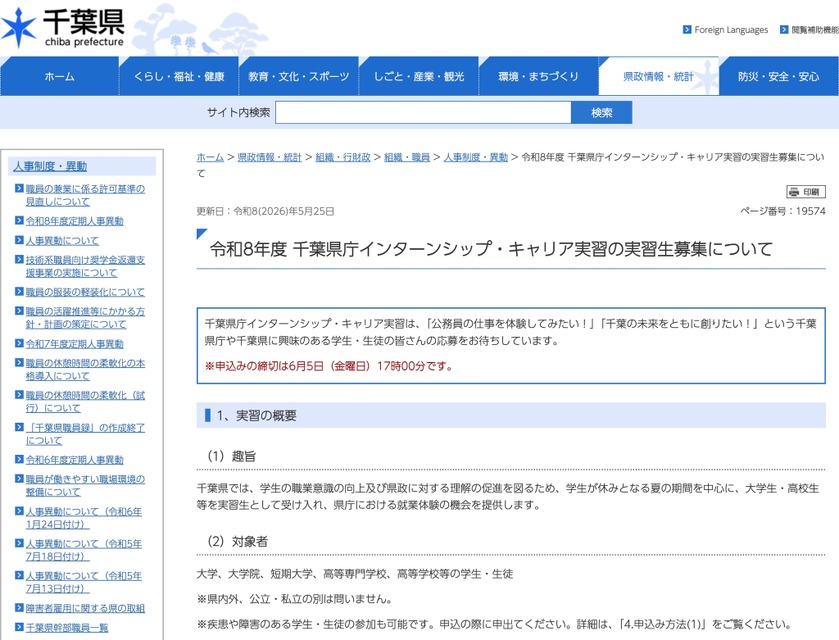Open 人事異動について(令和5年7月18日付け)
Image resolution: width=839 pixels, height=640 pixels.
pos(83,550)
